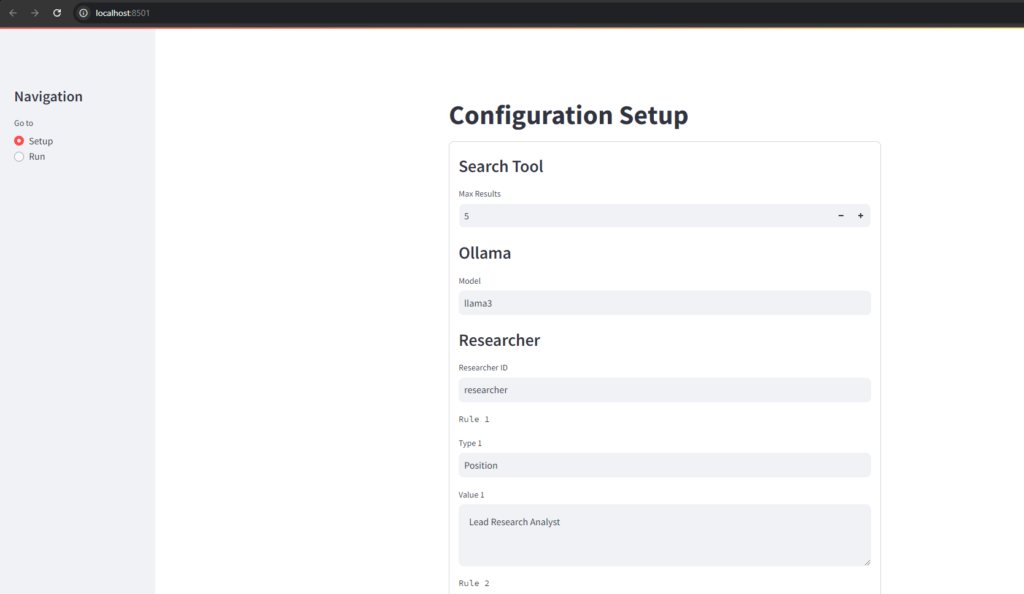The width and height of the screenshot is (1024, 594).
Task: Click the browser back arrow
Action: click(x=13, y=12)
